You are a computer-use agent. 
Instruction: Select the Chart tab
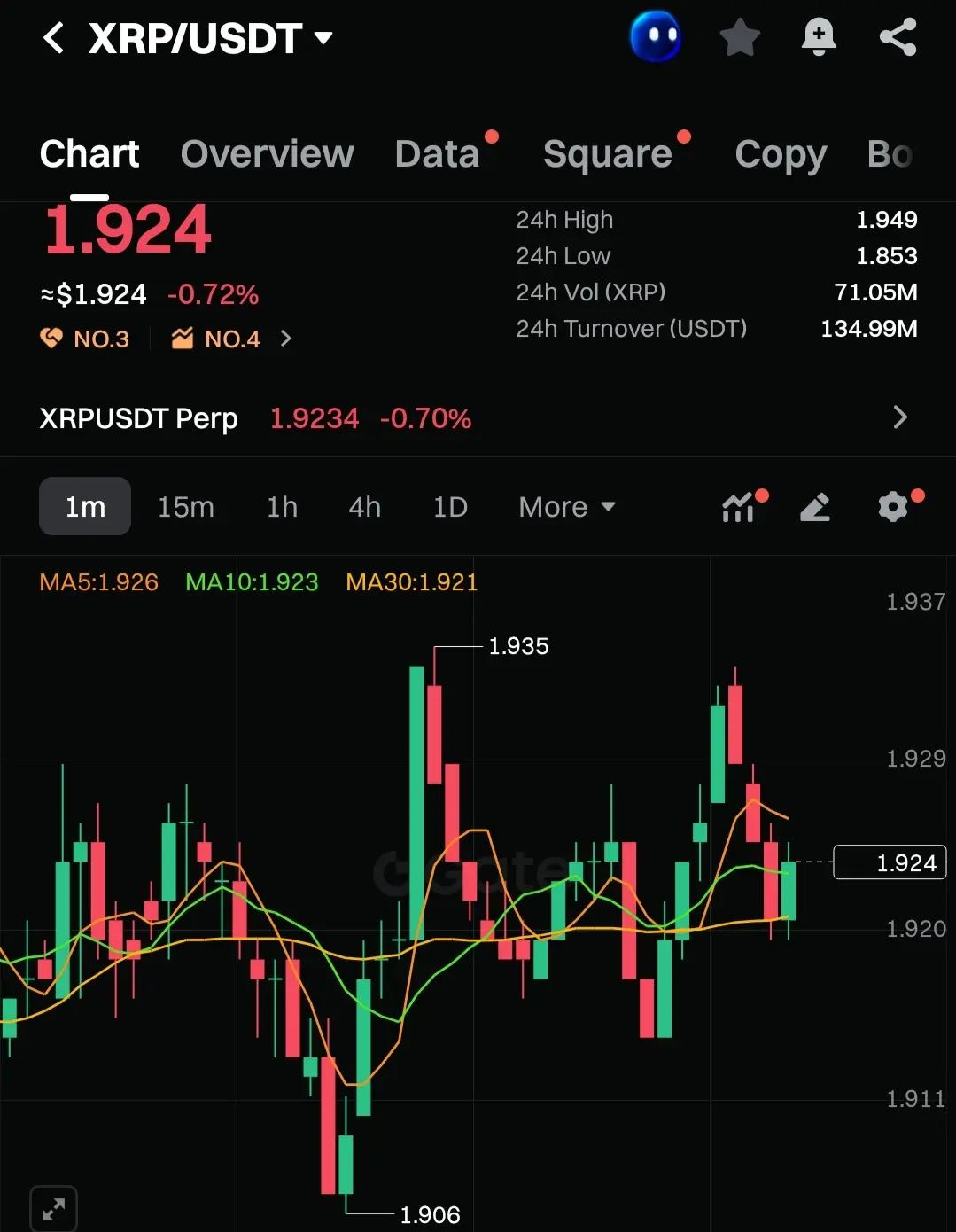pos(89,154)
